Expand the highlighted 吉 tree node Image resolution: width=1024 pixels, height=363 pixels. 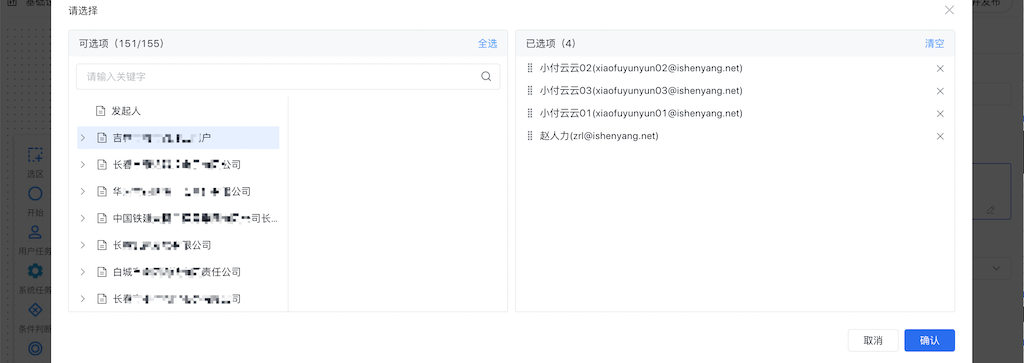click(x=83, y=138)
